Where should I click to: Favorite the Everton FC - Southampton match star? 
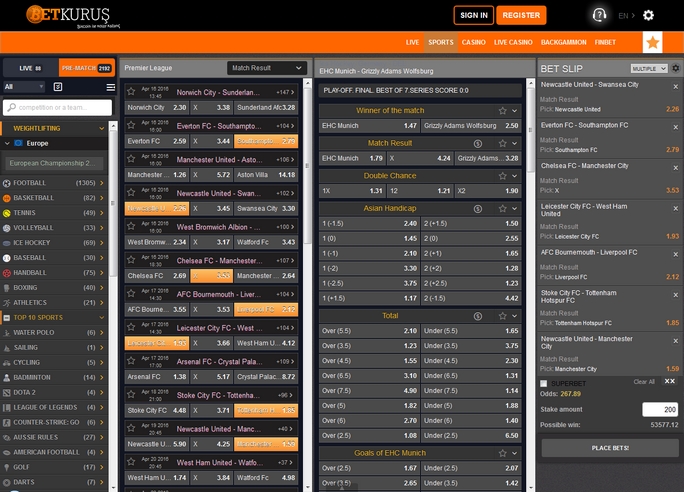click(131, 126)
